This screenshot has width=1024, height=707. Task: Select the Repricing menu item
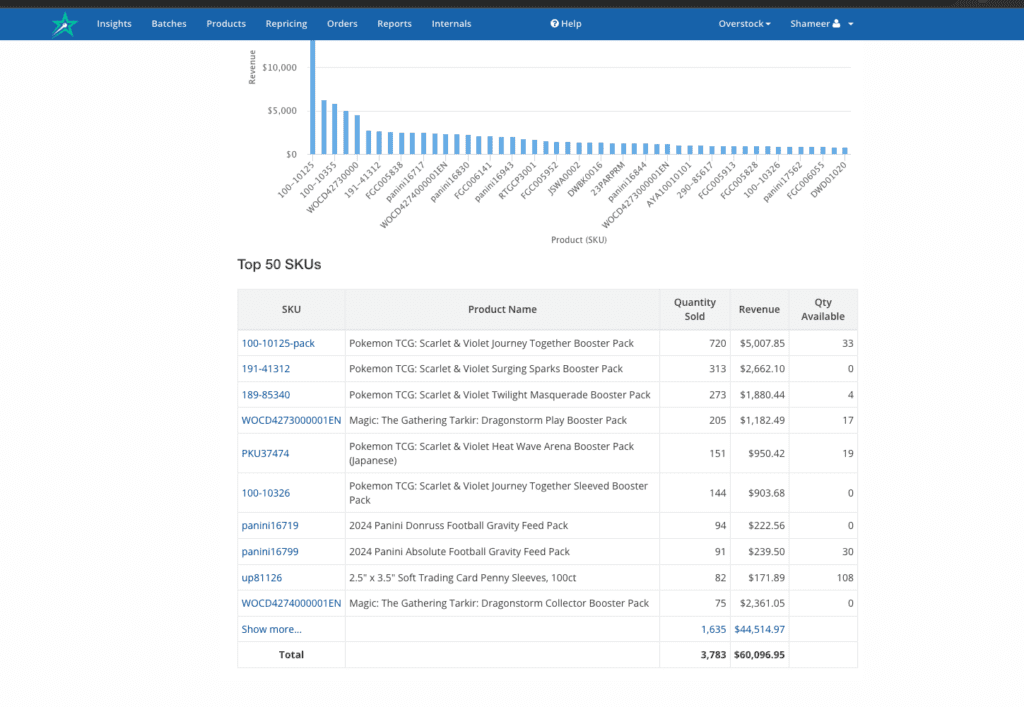286,24
